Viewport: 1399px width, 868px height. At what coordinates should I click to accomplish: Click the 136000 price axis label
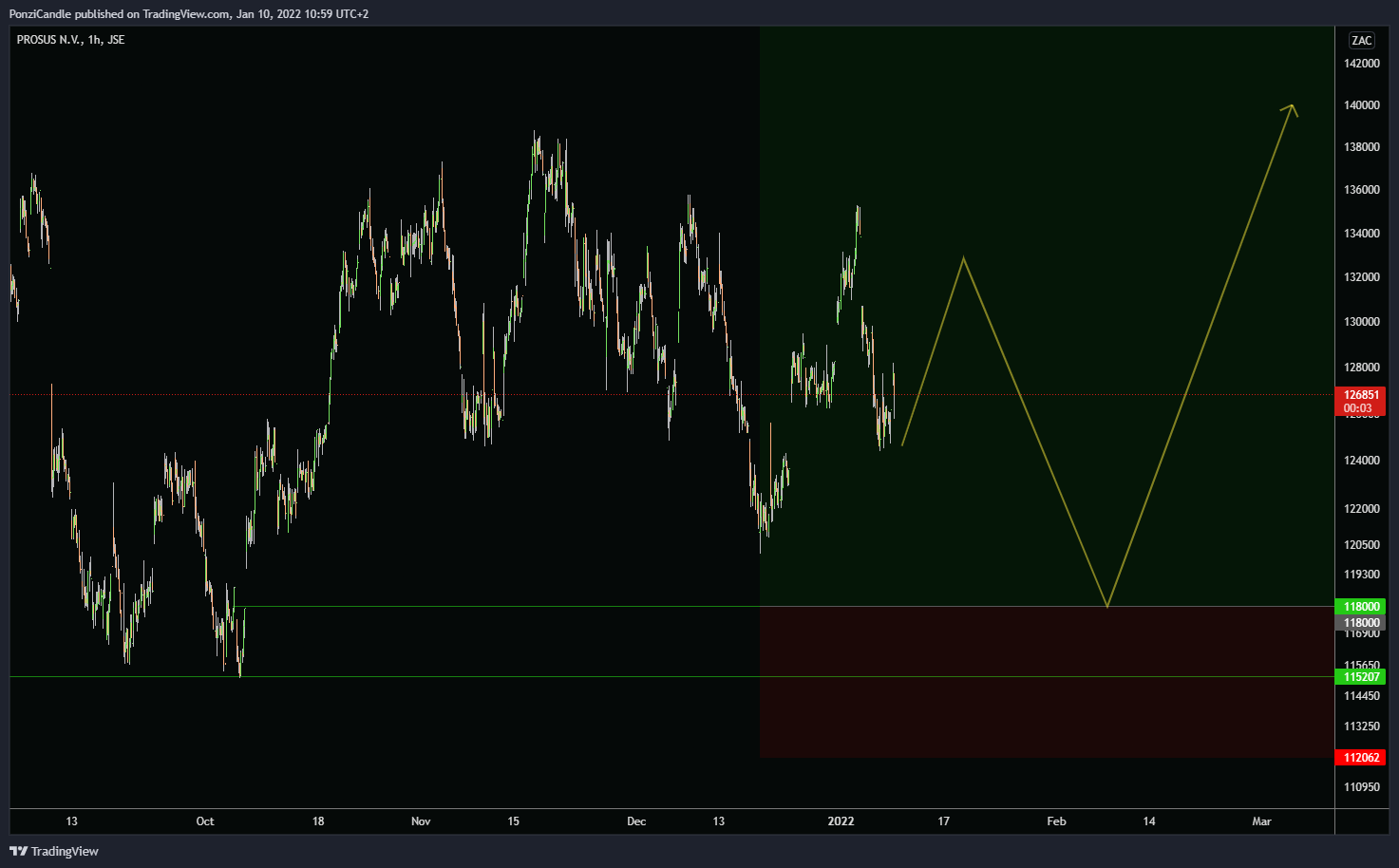point(1361,190)
